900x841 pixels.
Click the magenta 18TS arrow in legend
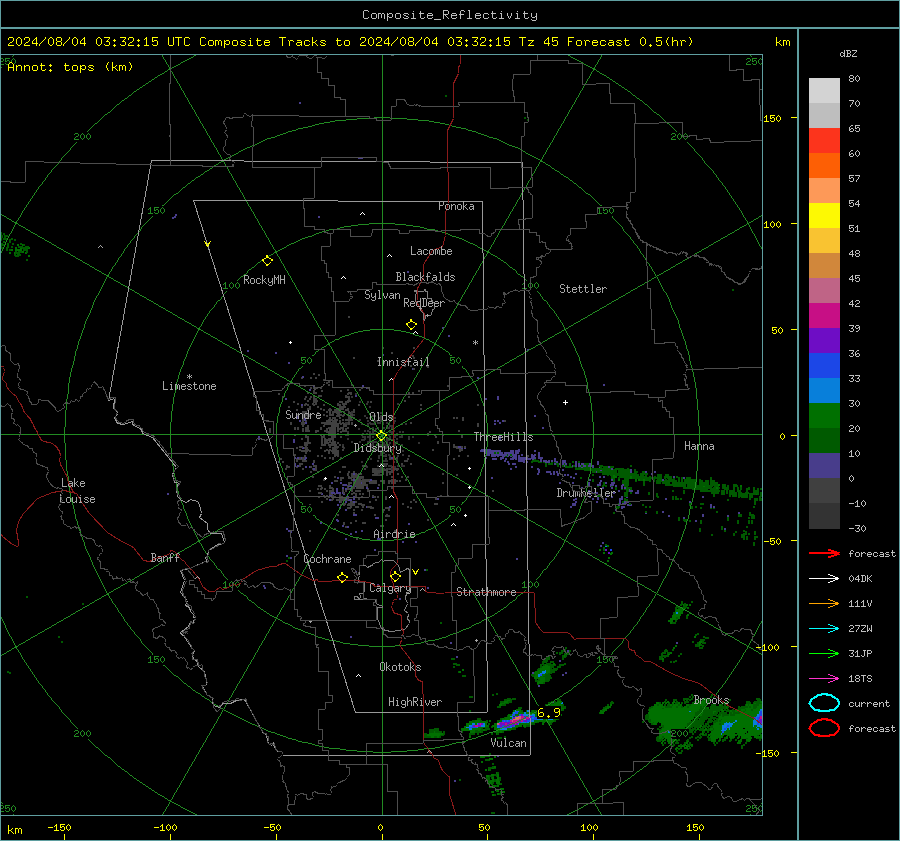click(x=824, y=679)
